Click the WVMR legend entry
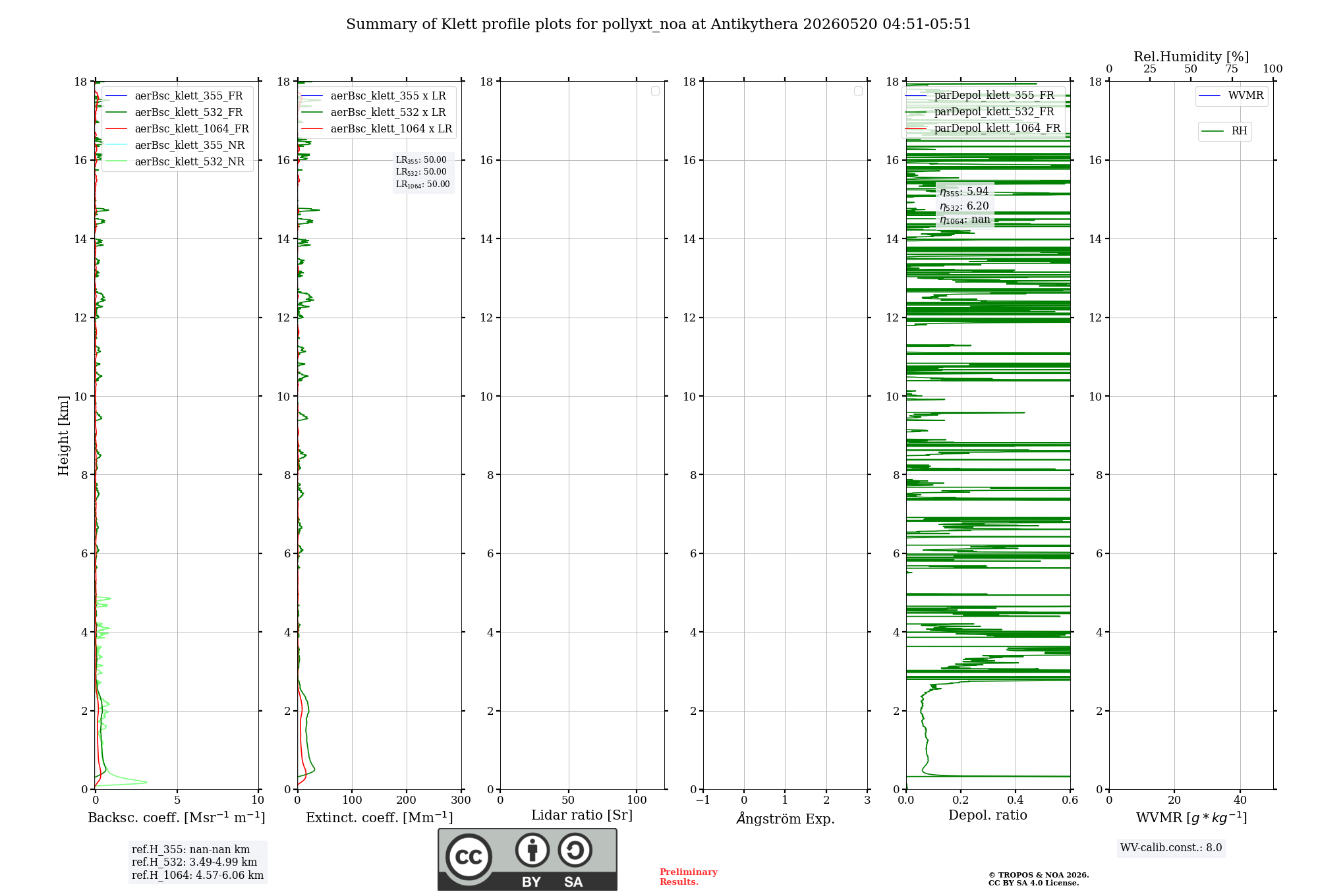 (1232, 96)
